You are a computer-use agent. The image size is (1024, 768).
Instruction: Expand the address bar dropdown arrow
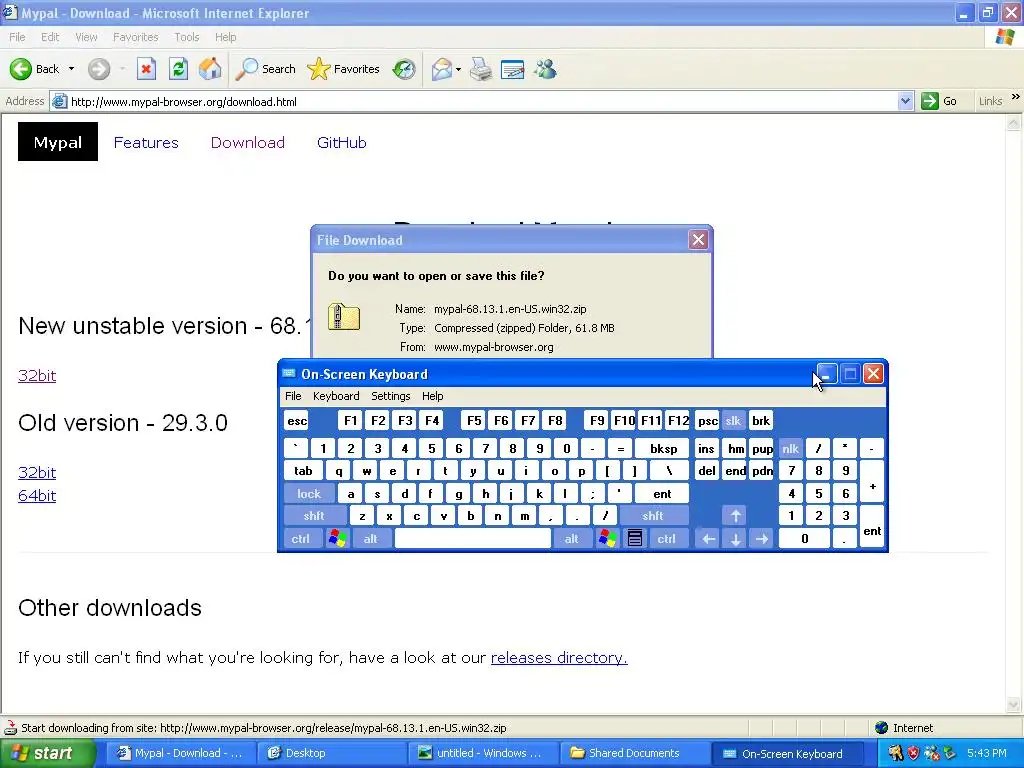pos(905,101)
